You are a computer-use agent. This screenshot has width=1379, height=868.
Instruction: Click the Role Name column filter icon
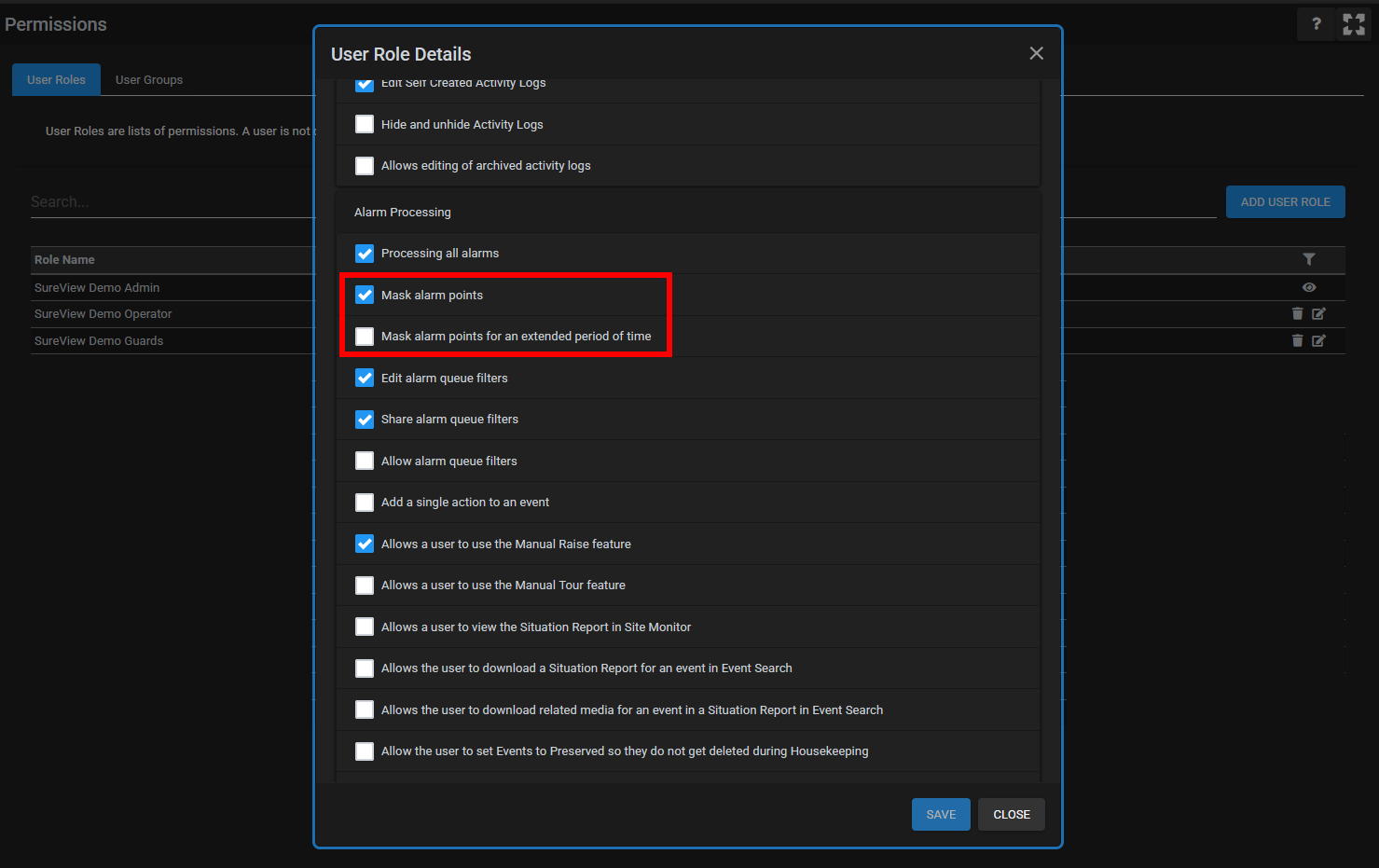click(x=1308, y=259)
